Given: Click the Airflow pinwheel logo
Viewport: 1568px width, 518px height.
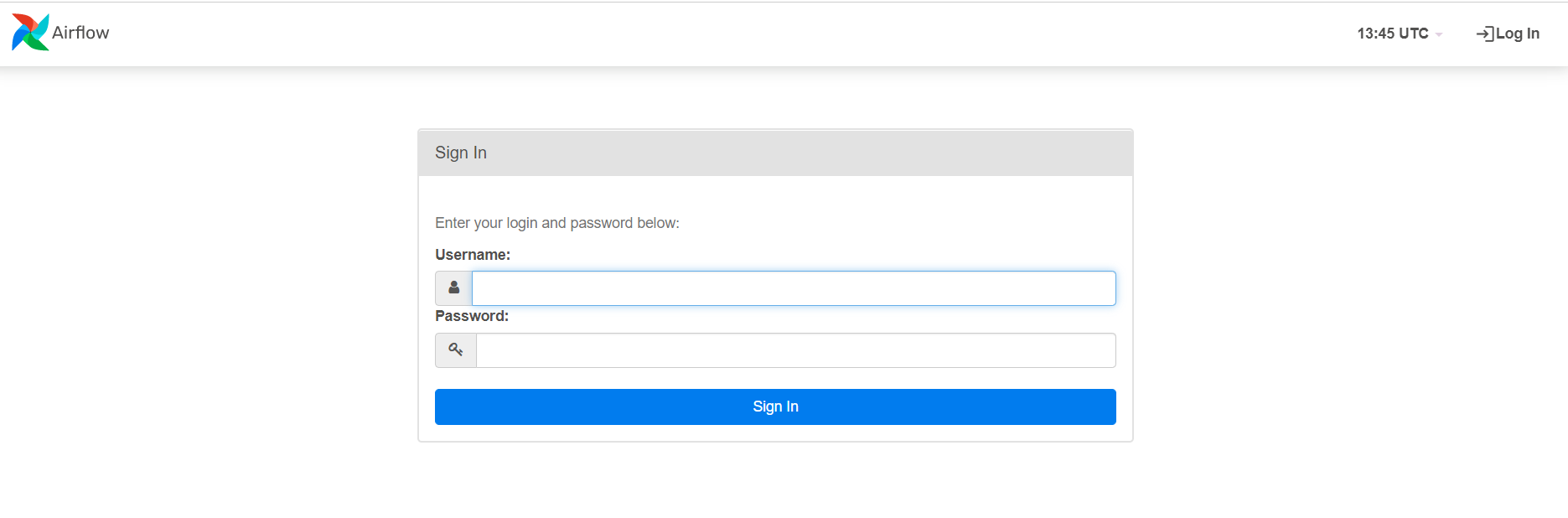Looking at the screenshot, I should click(x=30, y=32).
